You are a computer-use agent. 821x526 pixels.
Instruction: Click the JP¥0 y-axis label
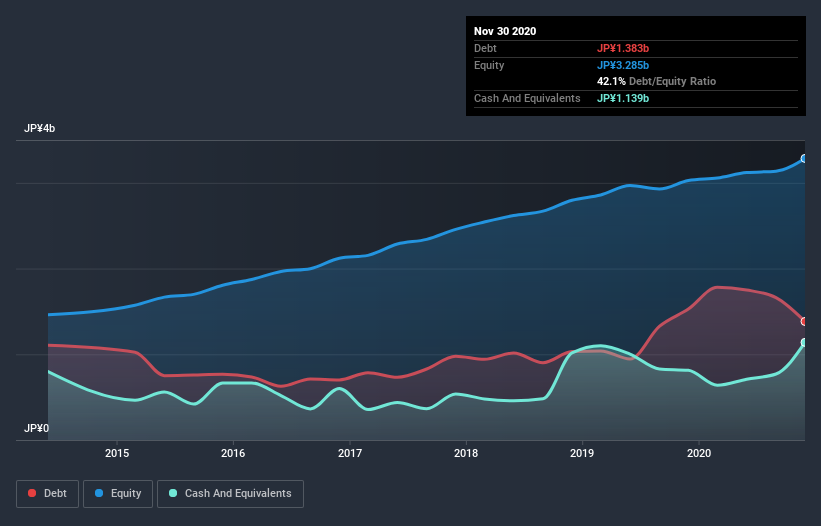37,428
